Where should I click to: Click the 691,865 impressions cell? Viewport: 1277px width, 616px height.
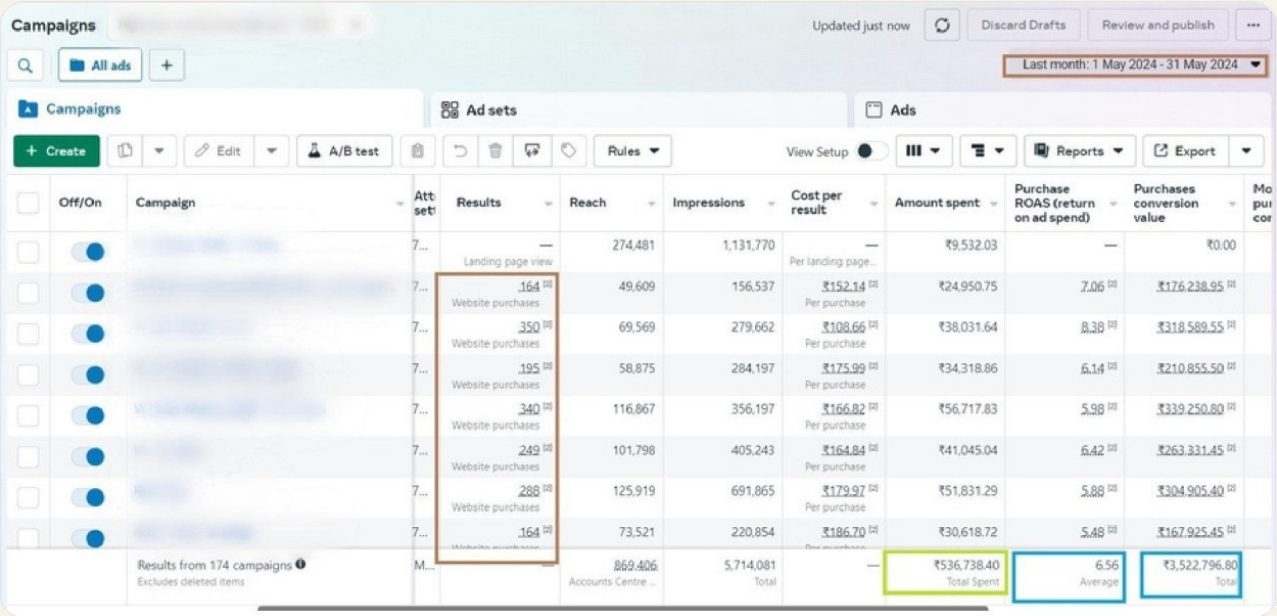pyautogui.click(x=752, y=491)
